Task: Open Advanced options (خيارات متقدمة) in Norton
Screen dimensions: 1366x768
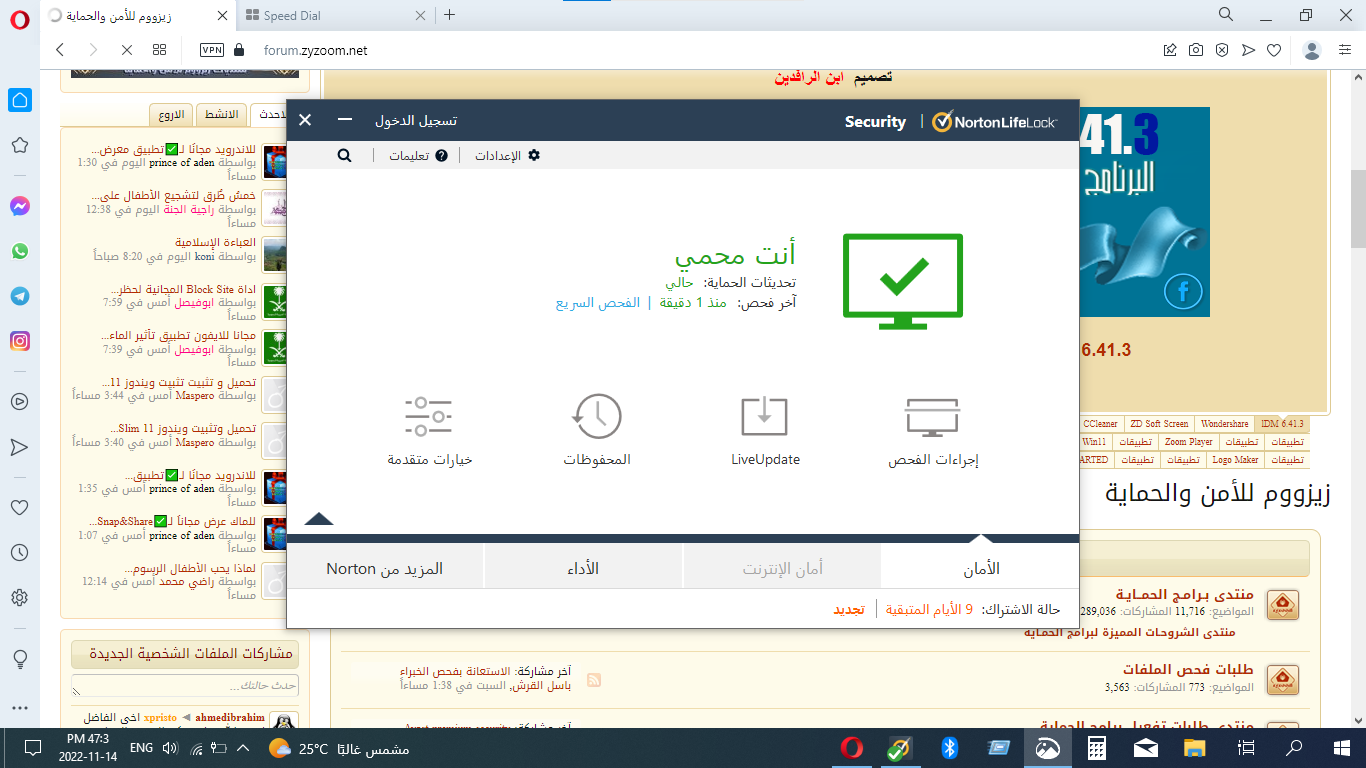Action: point(429,432)
